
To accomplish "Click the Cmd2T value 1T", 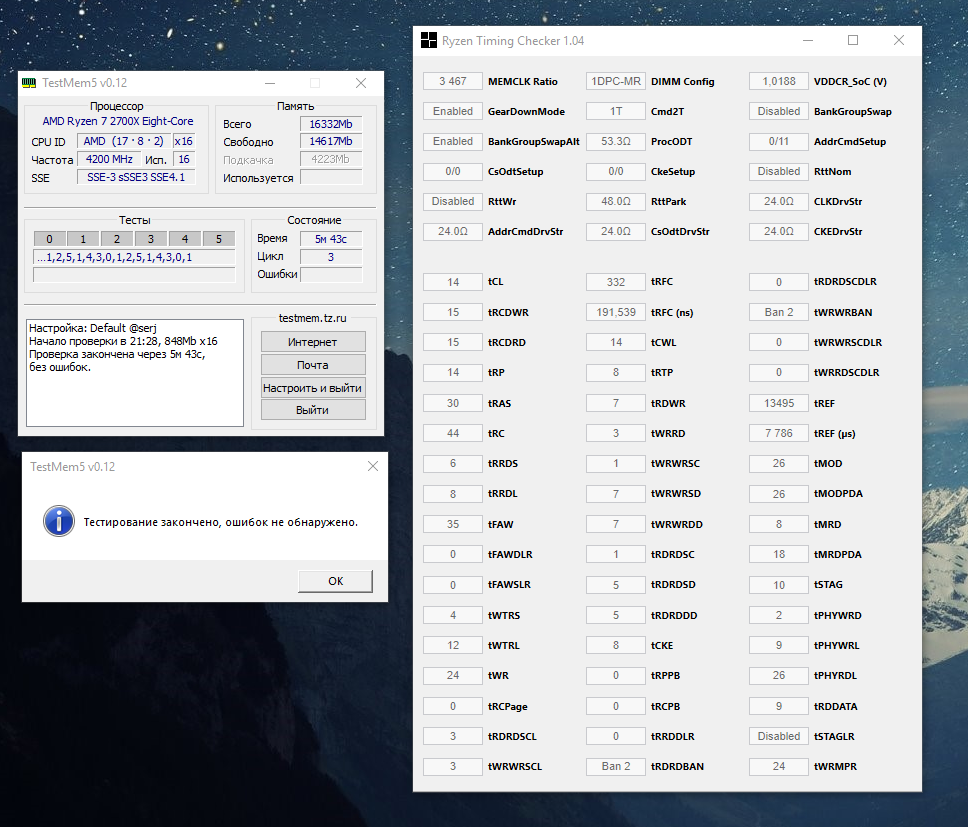I will 615,111.
